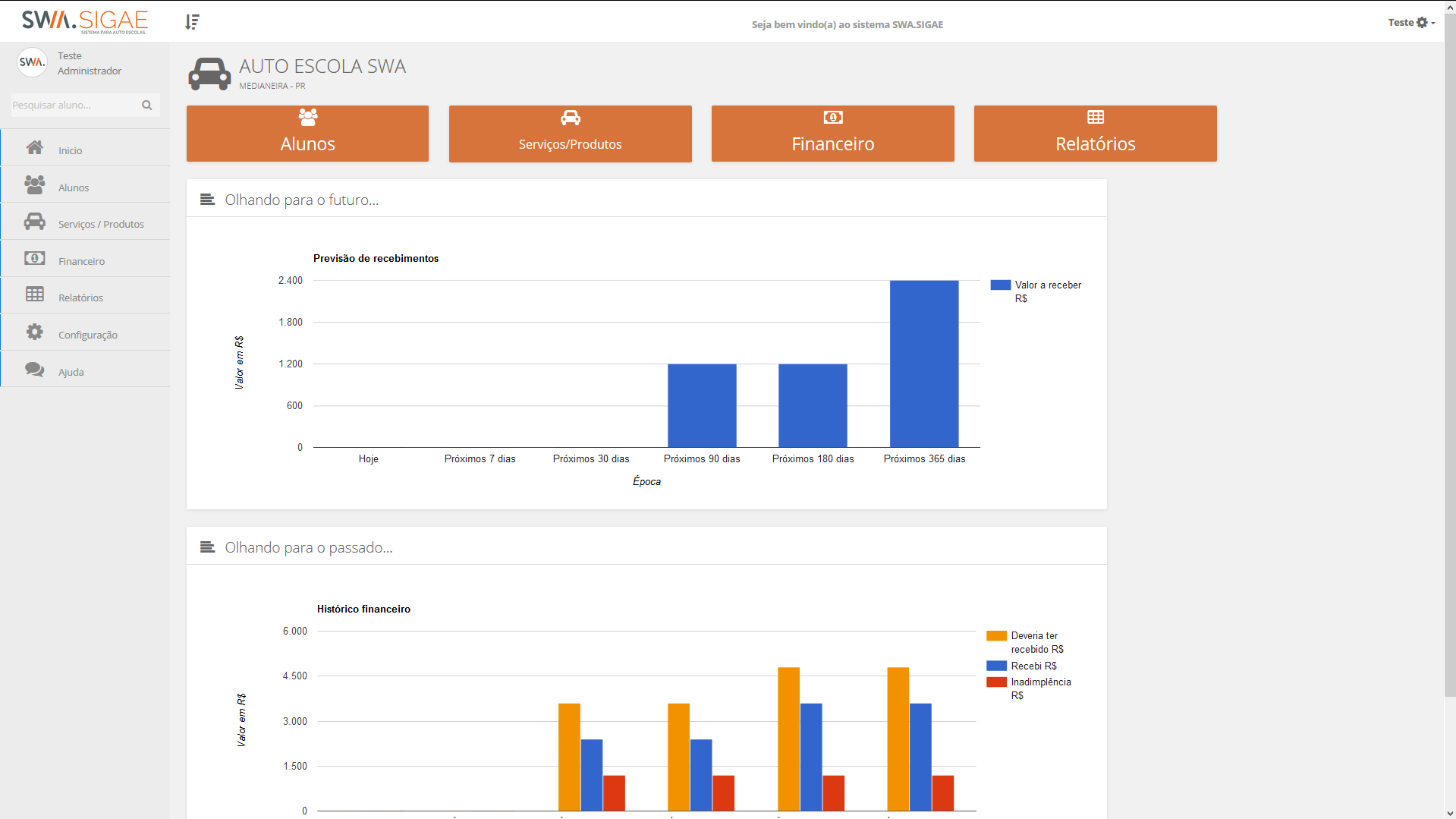Open Serviços / Produtos sidebar item
1456x819 pixels.
pyautogui.click(x=85, y=222)
